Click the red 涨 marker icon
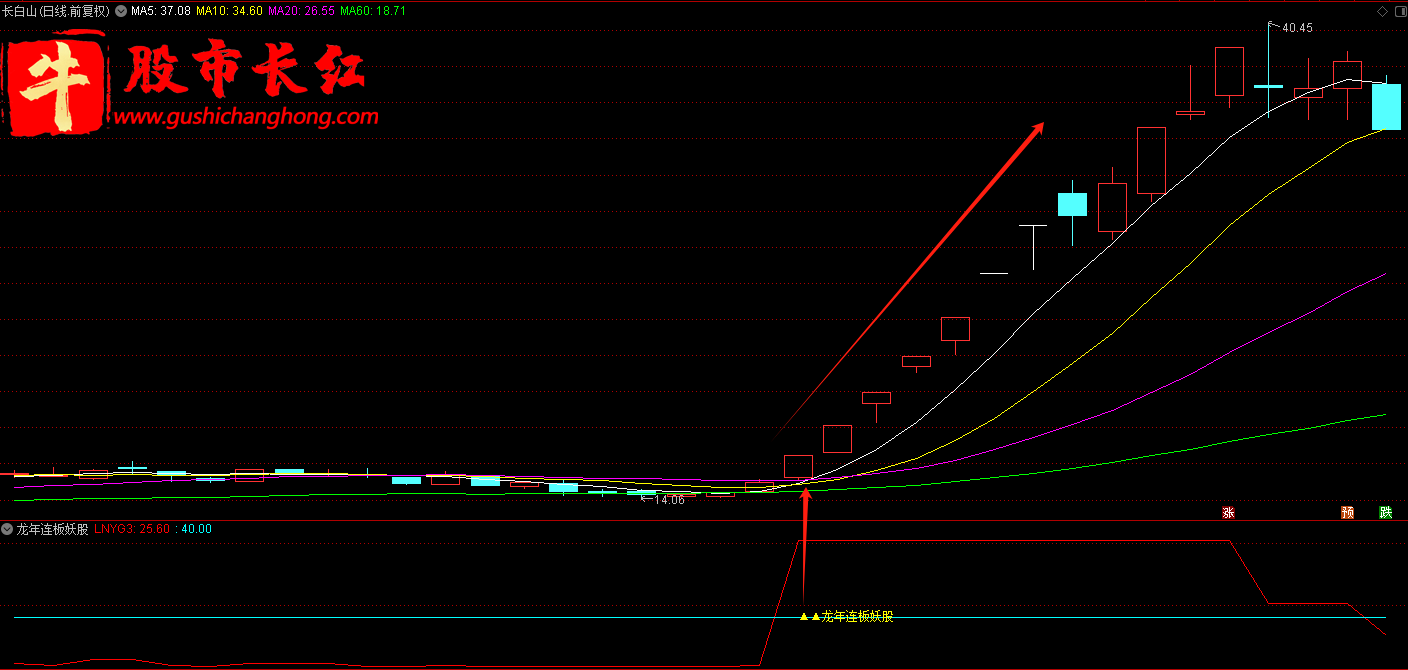 [x=1228, y=513]
